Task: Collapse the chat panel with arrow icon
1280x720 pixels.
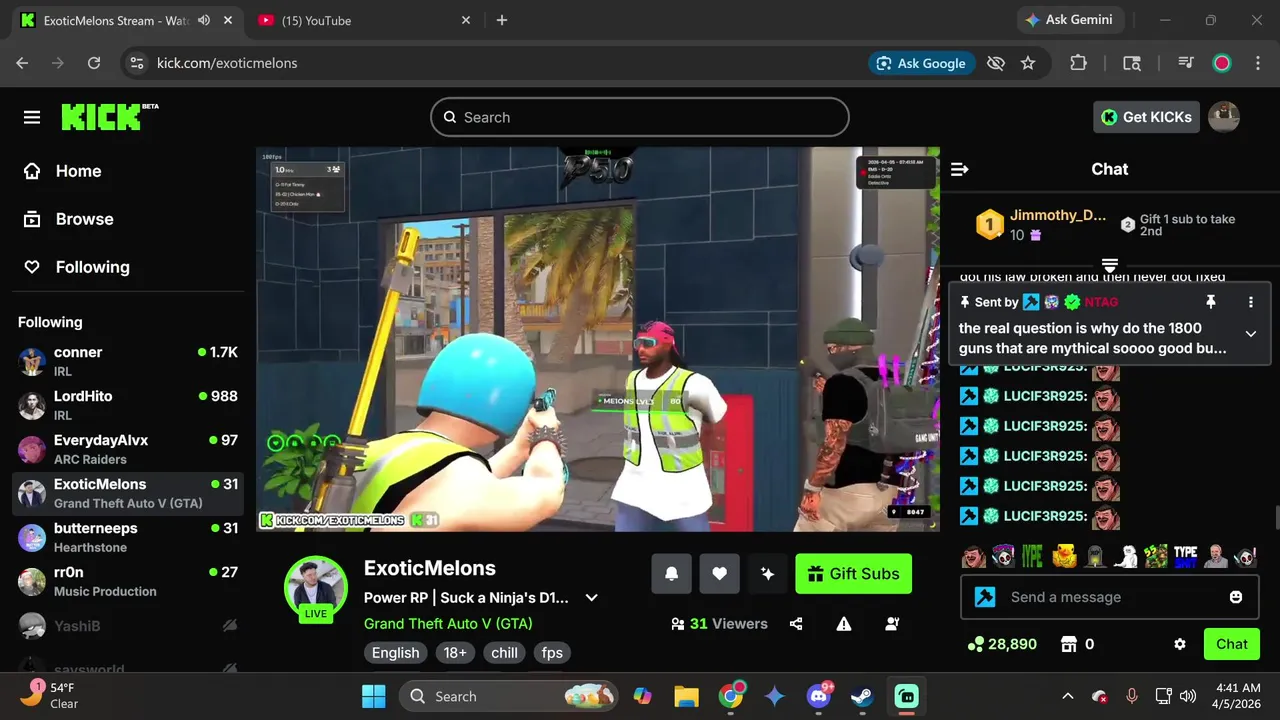Action: pyautogui.click(x=959, y=169)
